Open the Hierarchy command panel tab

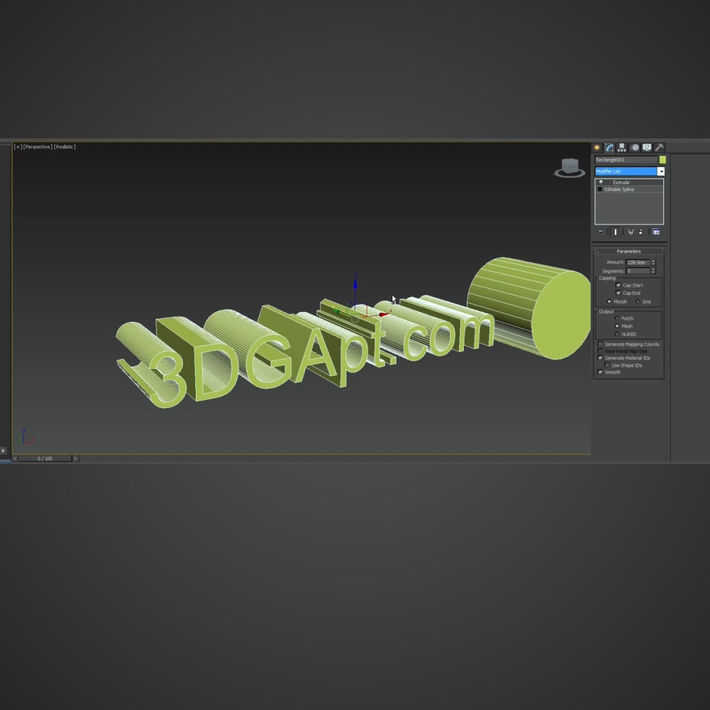(622, 148)
